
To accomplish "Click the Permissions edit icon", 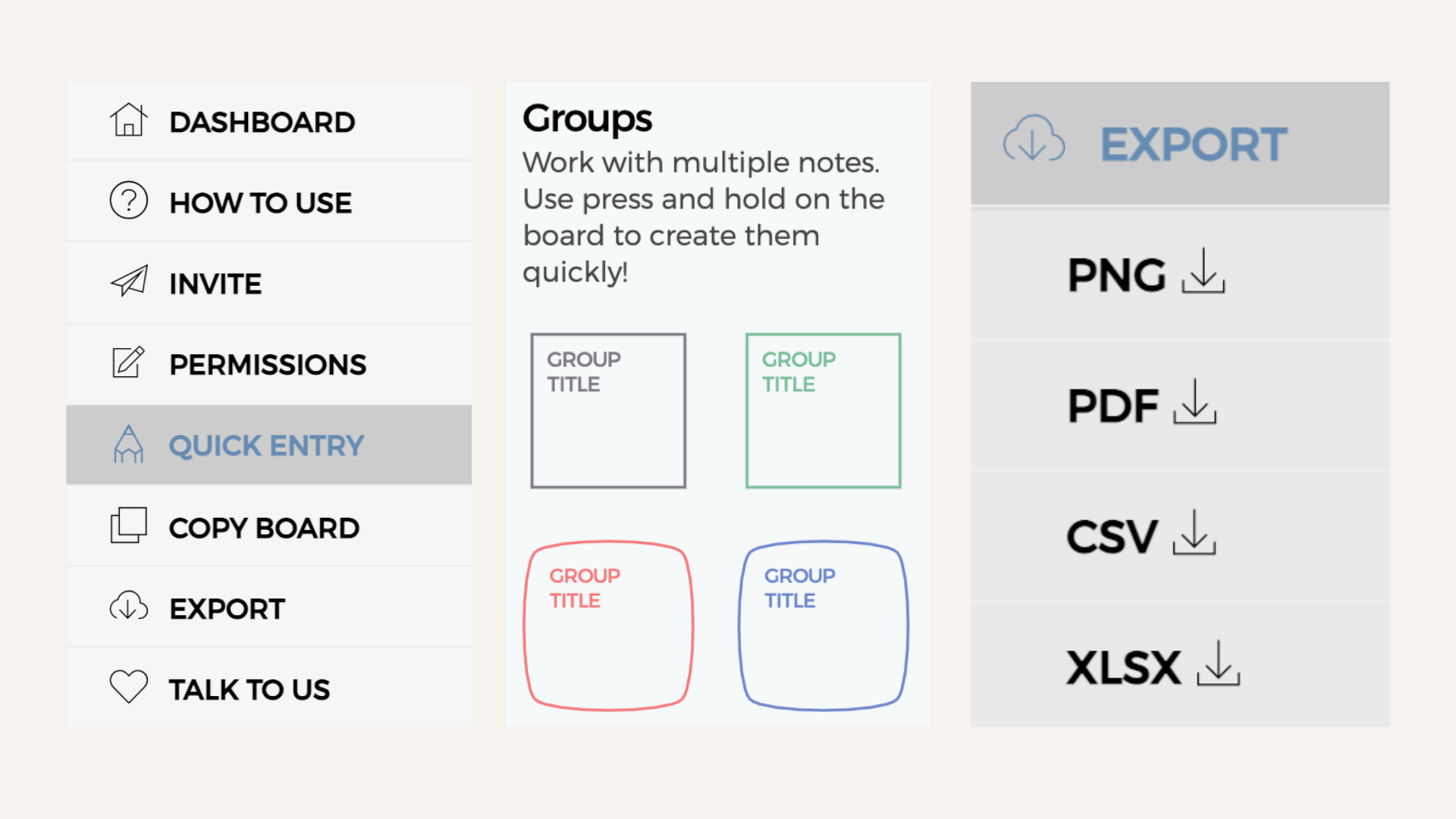I will (127, 363).
